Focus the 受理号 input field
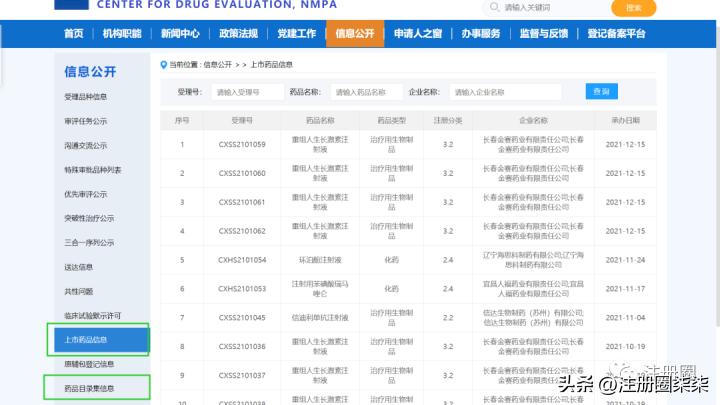Image resolution: width=720 pixels, height=405 pixels. point(247,92)
